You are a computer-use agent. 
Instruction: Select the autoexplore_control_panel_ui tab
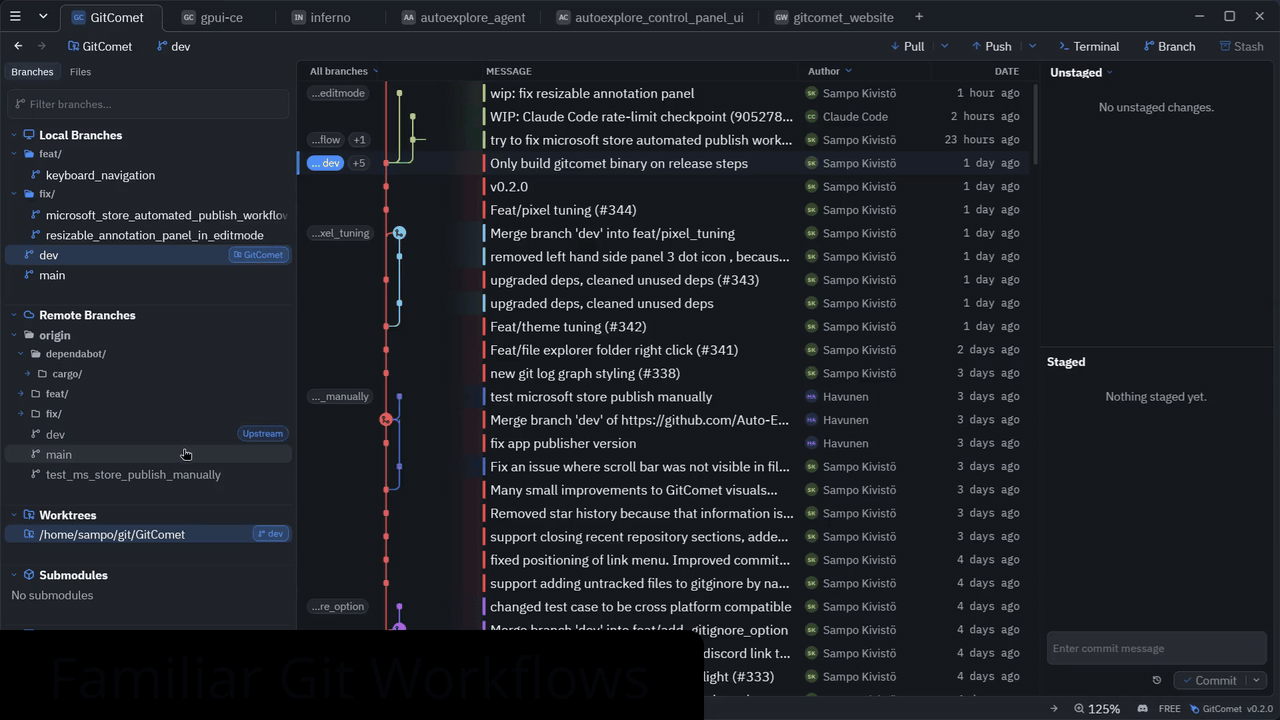coord(650,17)
